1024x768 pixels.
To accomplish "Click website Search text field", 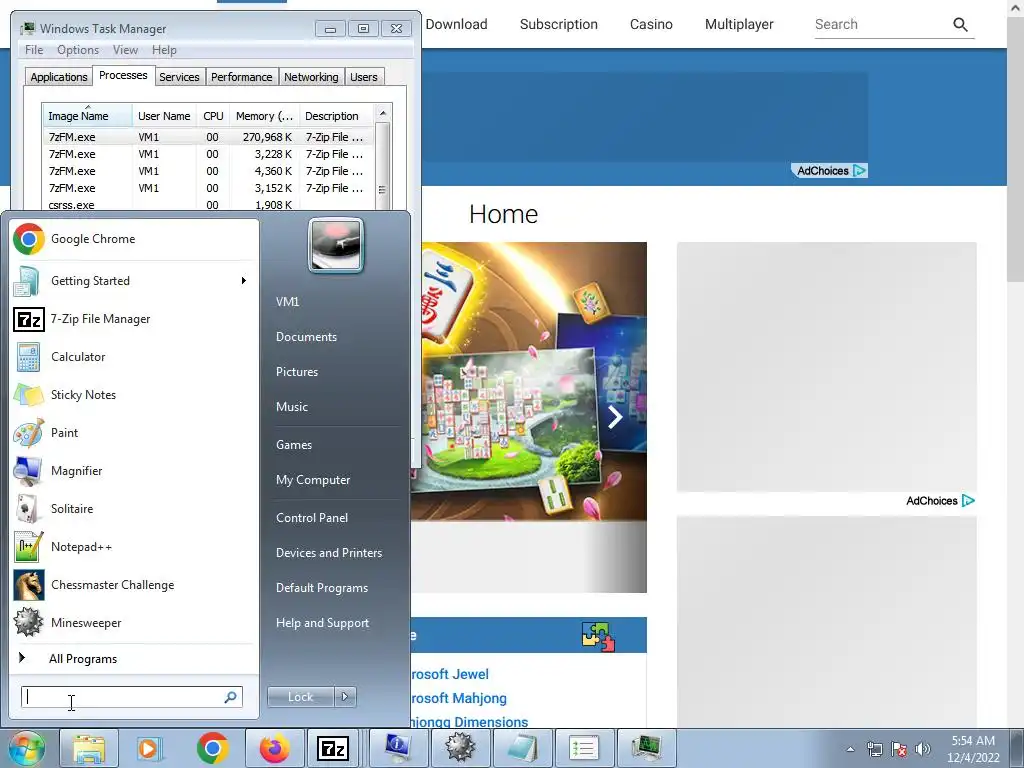I will (x=880, y=25).
